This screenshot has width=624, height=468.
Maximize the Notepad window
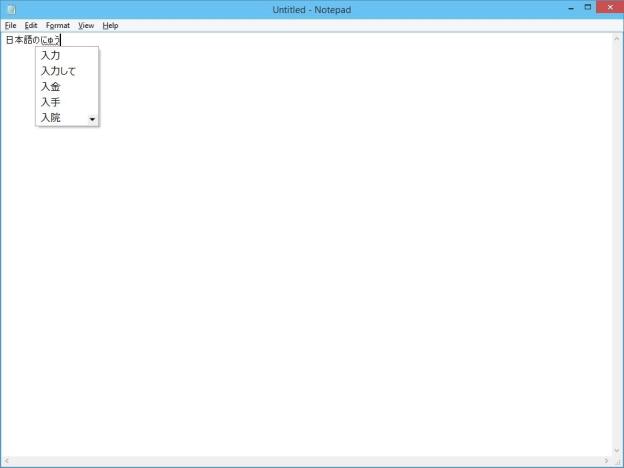[x=588, y=7]
